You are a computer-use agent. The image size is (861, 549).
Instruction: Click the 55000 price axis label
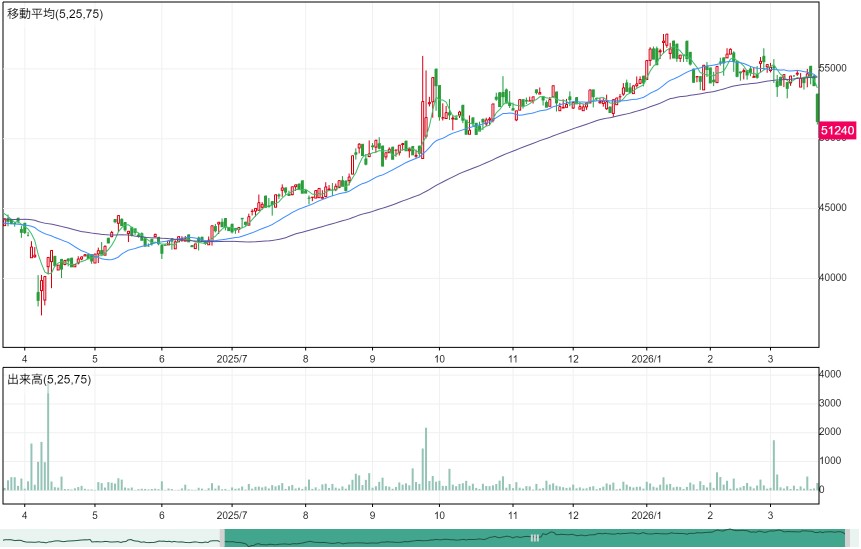(833, 68)
